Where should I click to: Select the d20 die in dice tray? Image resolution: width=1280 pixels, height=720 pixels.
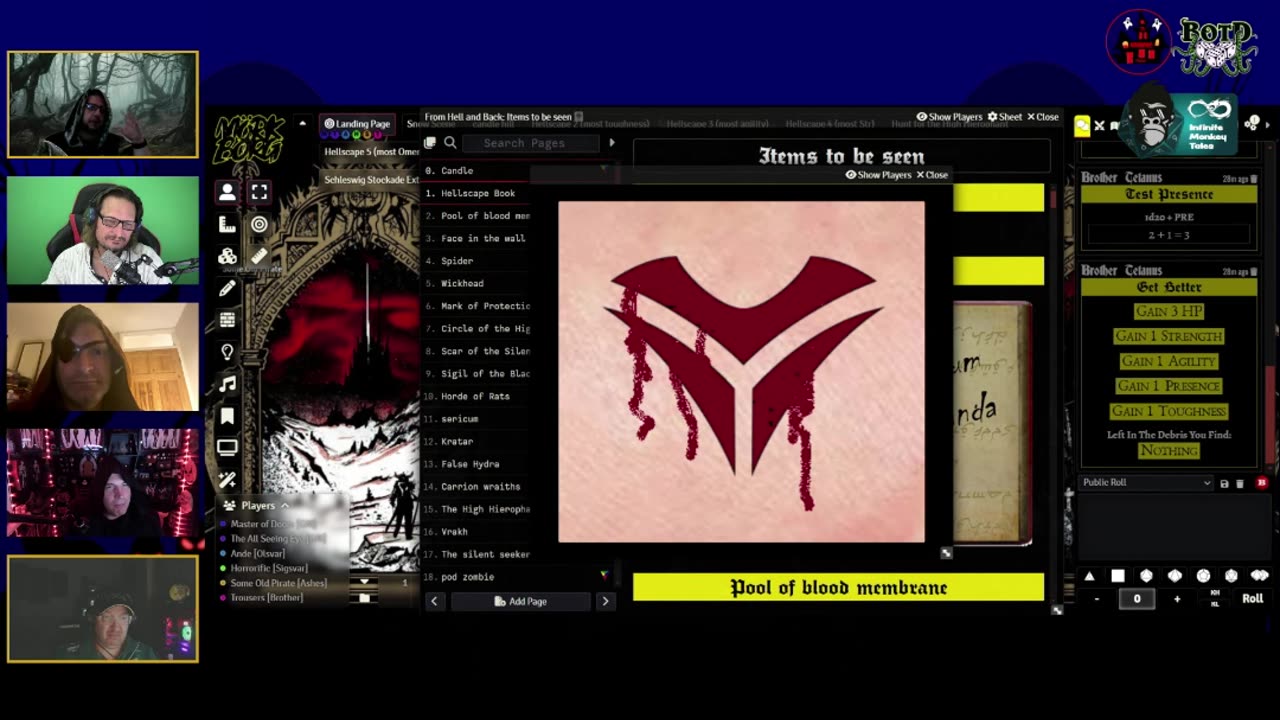(1231, 576)
